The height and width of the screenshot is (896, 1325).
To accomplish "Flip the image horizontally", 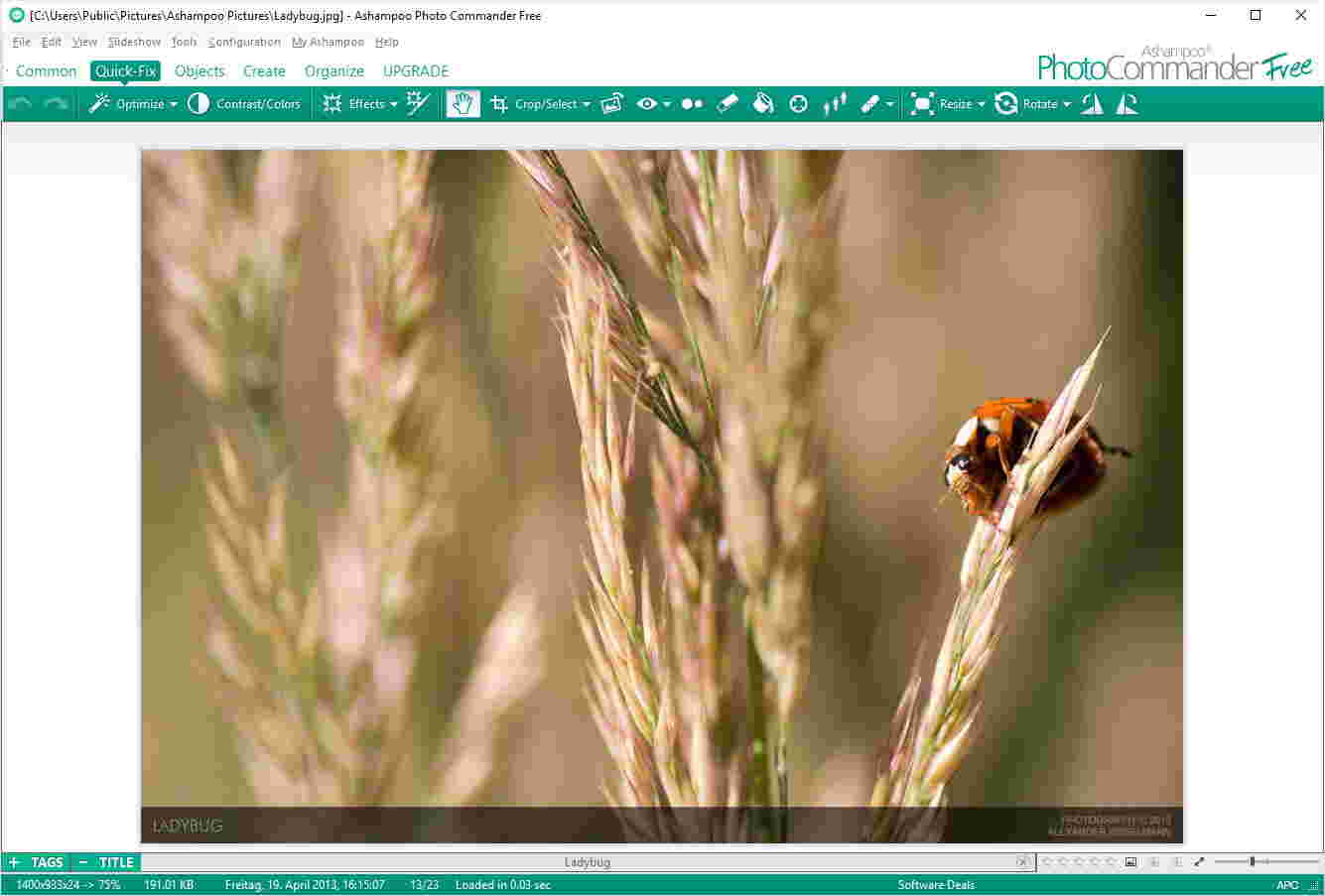I will (x=1091, y=103).
